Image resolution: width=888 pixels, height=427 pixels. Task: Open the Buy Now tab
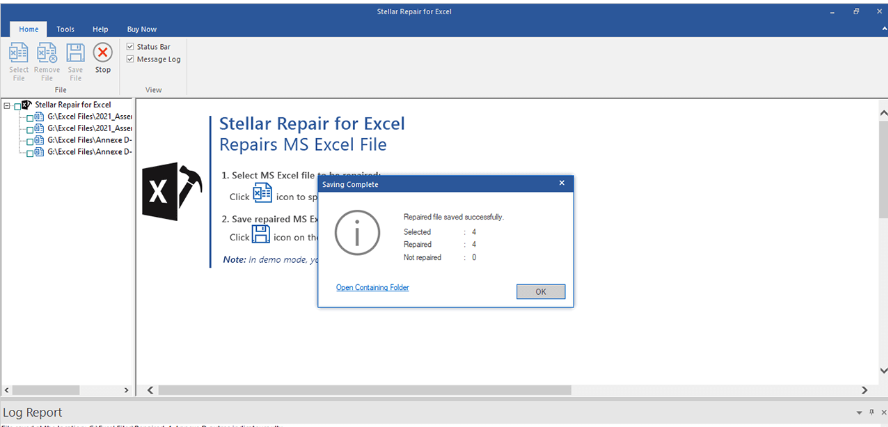pyautogui.click(x=142, y=29)
